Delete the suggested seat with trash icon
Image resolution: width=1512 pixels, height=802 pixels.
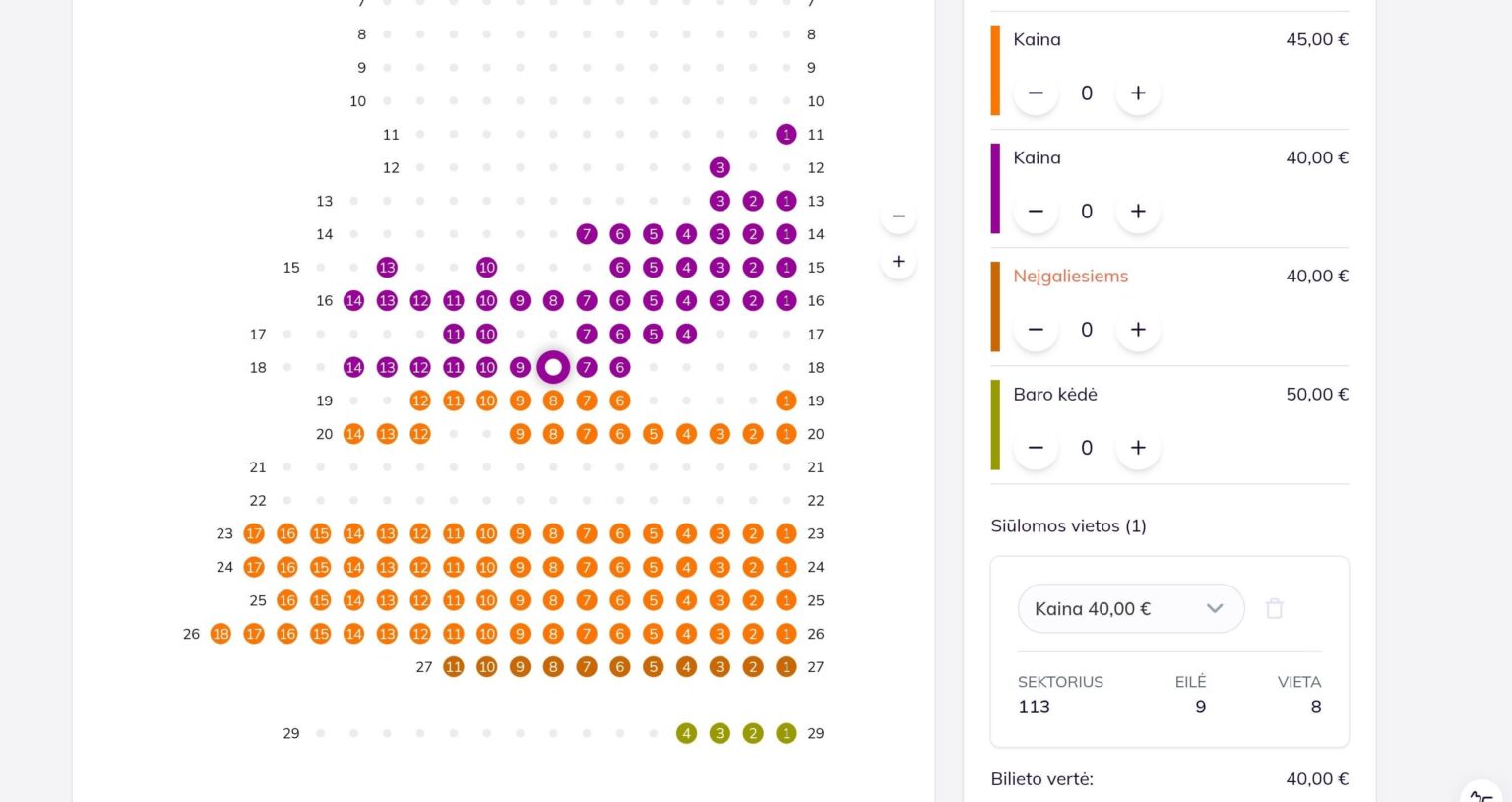(1274, 608)
